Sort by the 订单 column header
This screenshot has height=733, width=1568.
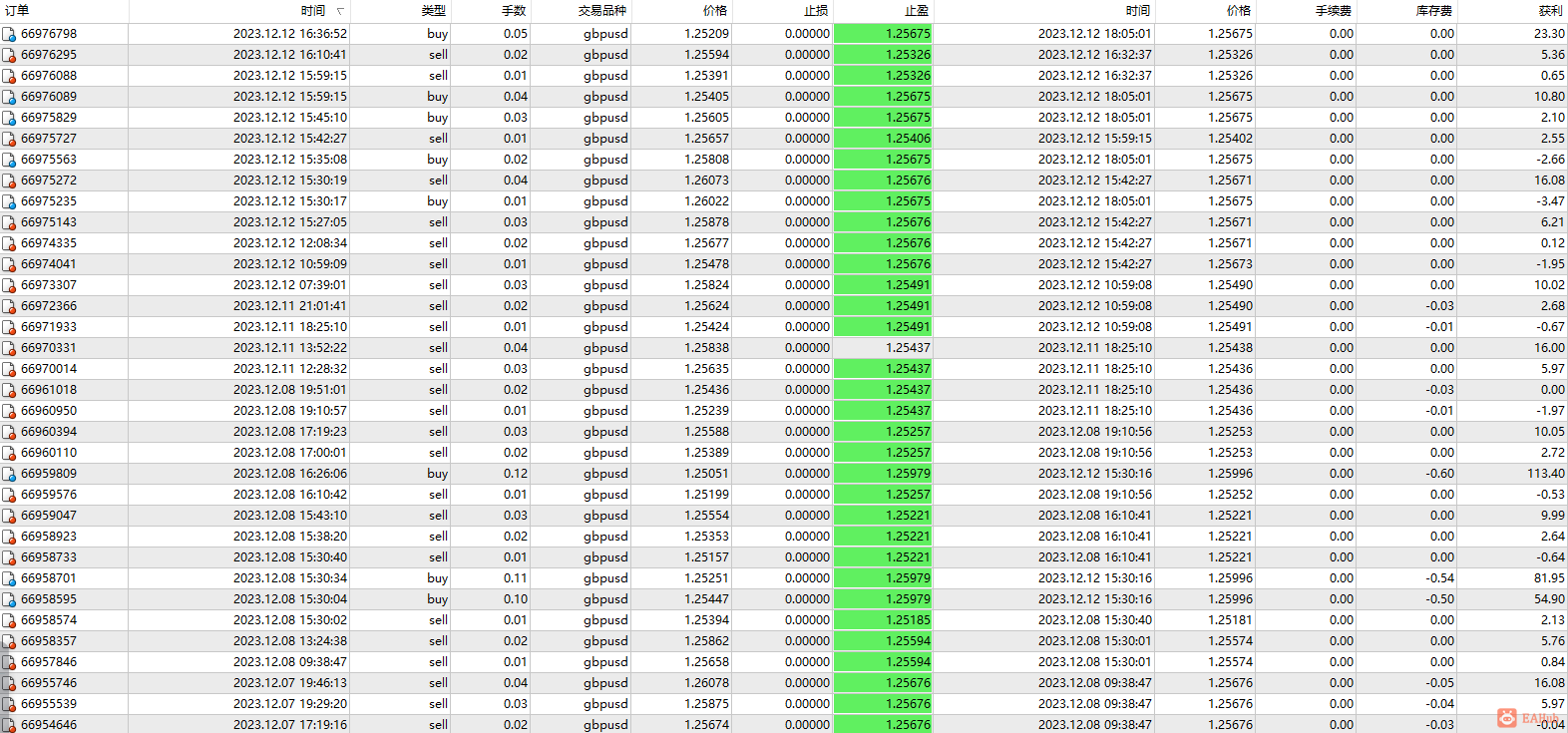click(65, 11)
